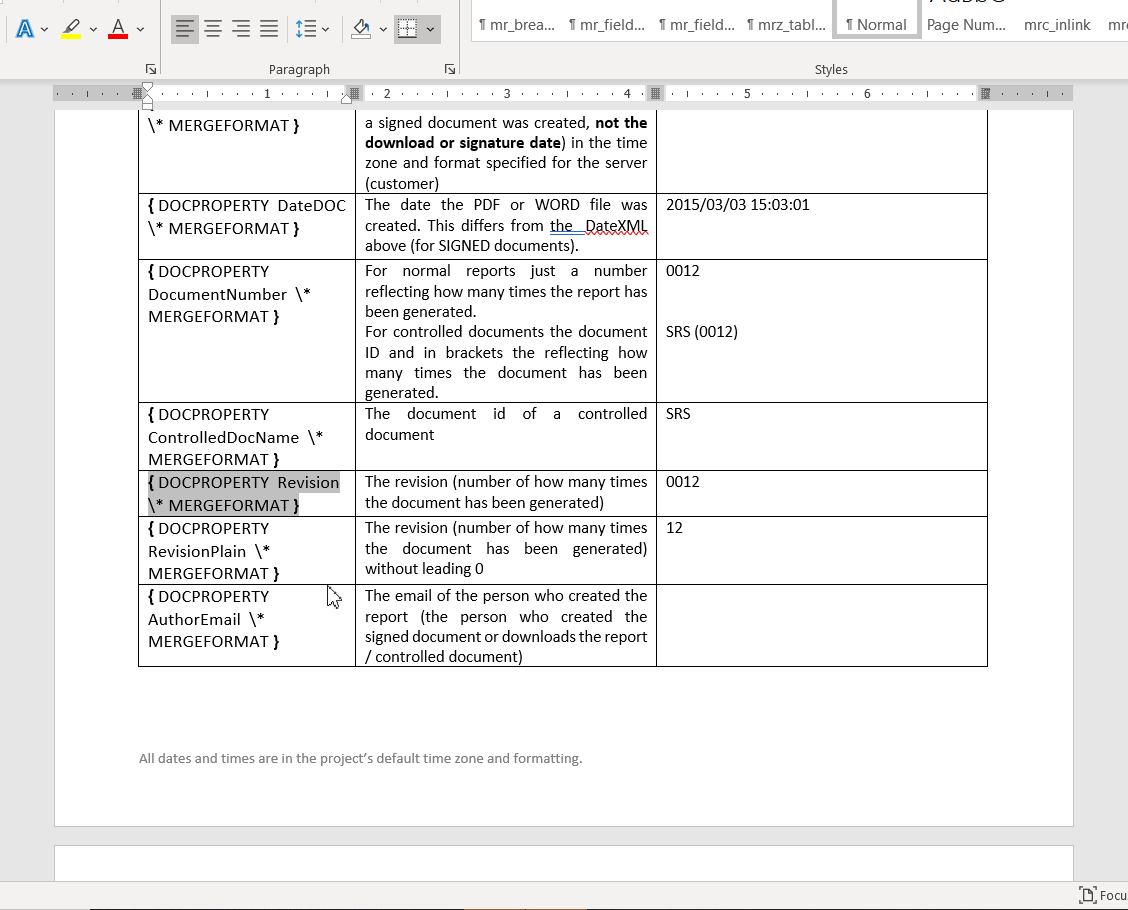Apply the mrc_inlink style
The image size is (1128, 910).
1057,25
